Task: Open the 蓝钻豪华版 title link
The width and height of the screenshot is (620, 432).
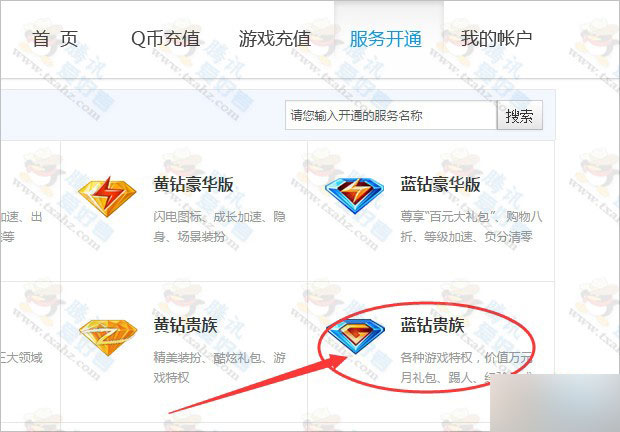Action: click(440, 185)
